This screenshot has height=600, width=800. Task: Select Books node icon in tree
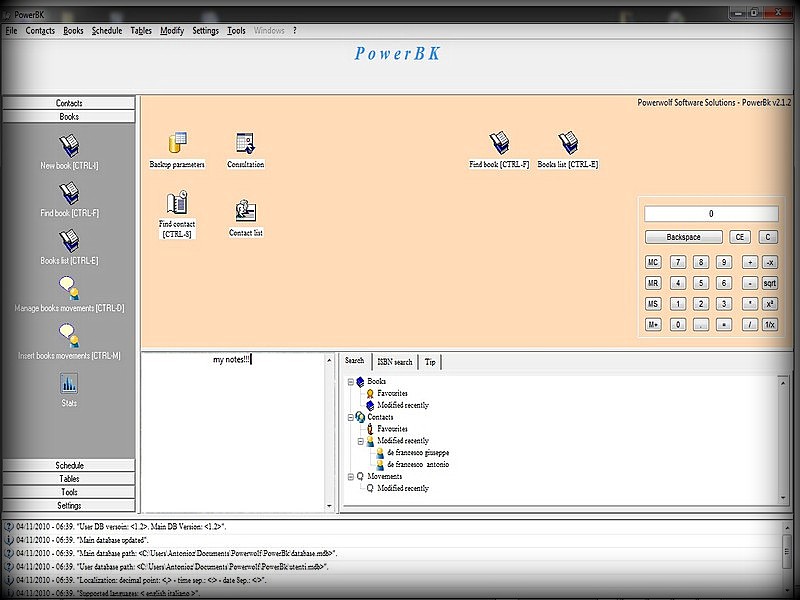[x=360, y=381]
